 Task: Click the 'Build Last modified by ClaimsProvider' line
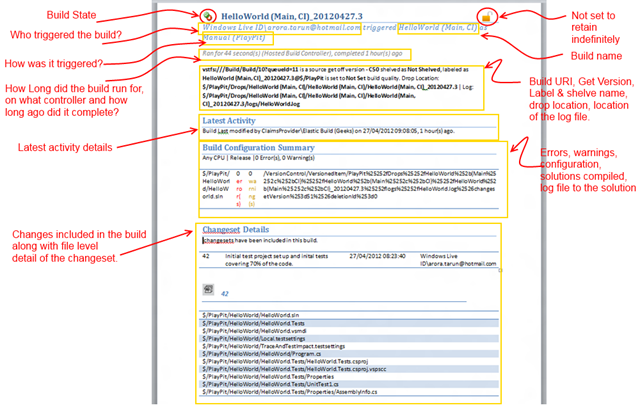point(328,131)
